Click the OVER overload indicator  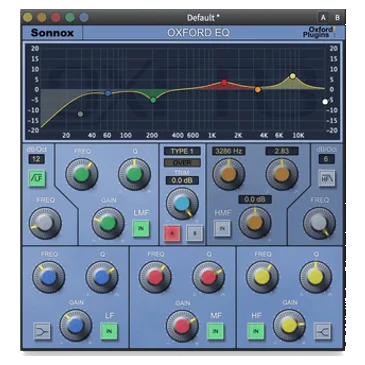182,163
